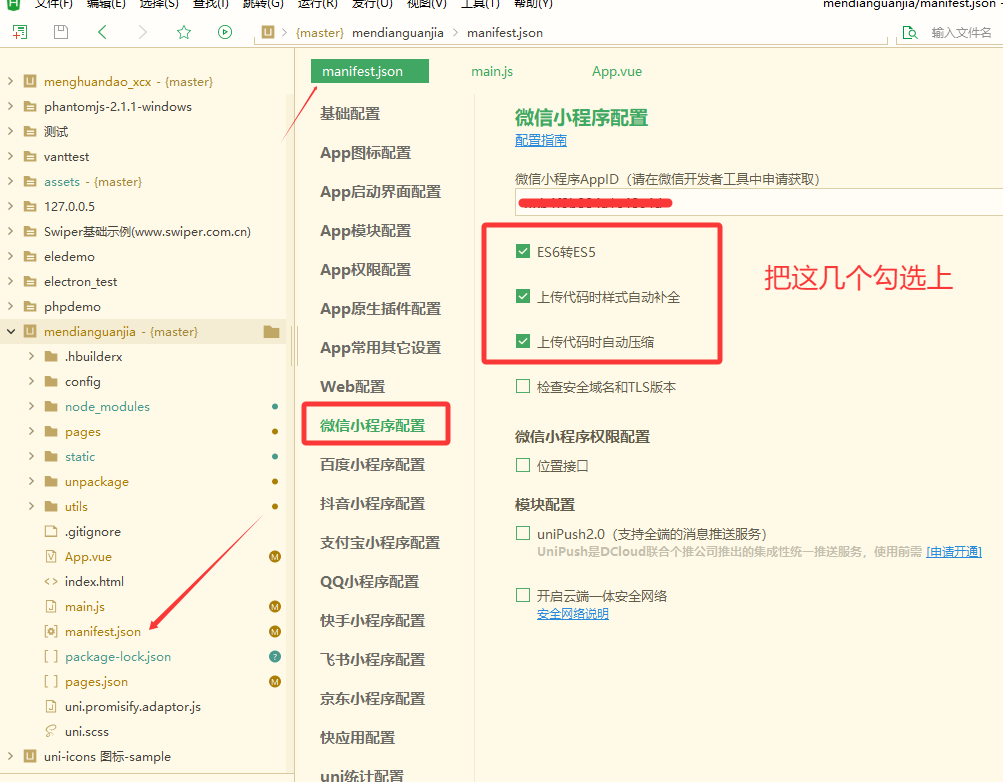
Task: Expand the menghuandao_xcx project
Action: [x=10, y=81]
